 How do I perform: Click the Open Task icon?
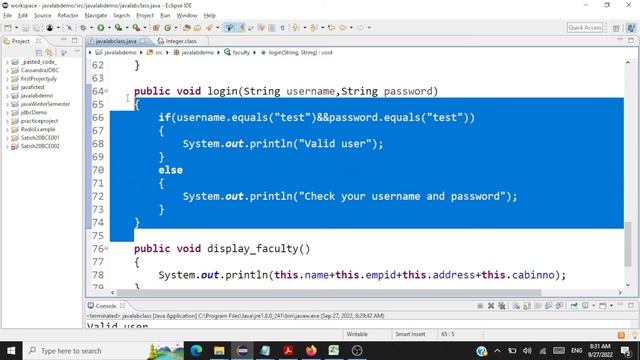point(198,28)
